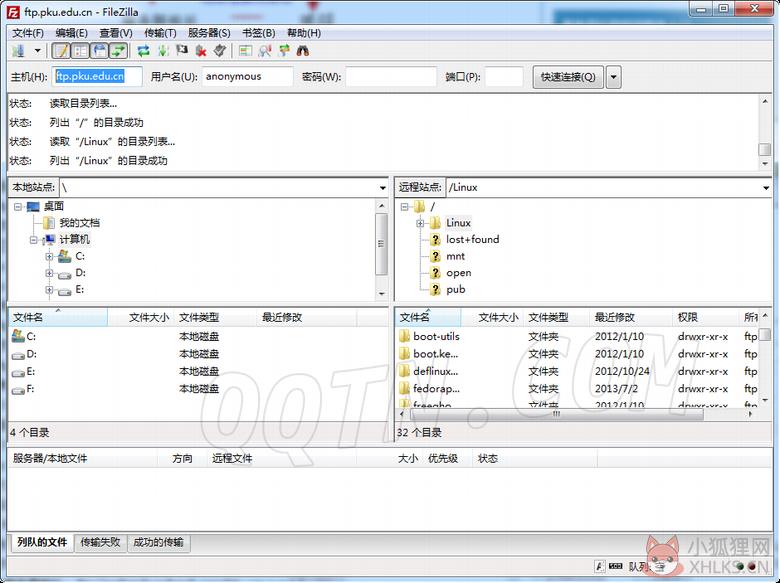Sort local list by 文件名 column

(x=58, y=317)
